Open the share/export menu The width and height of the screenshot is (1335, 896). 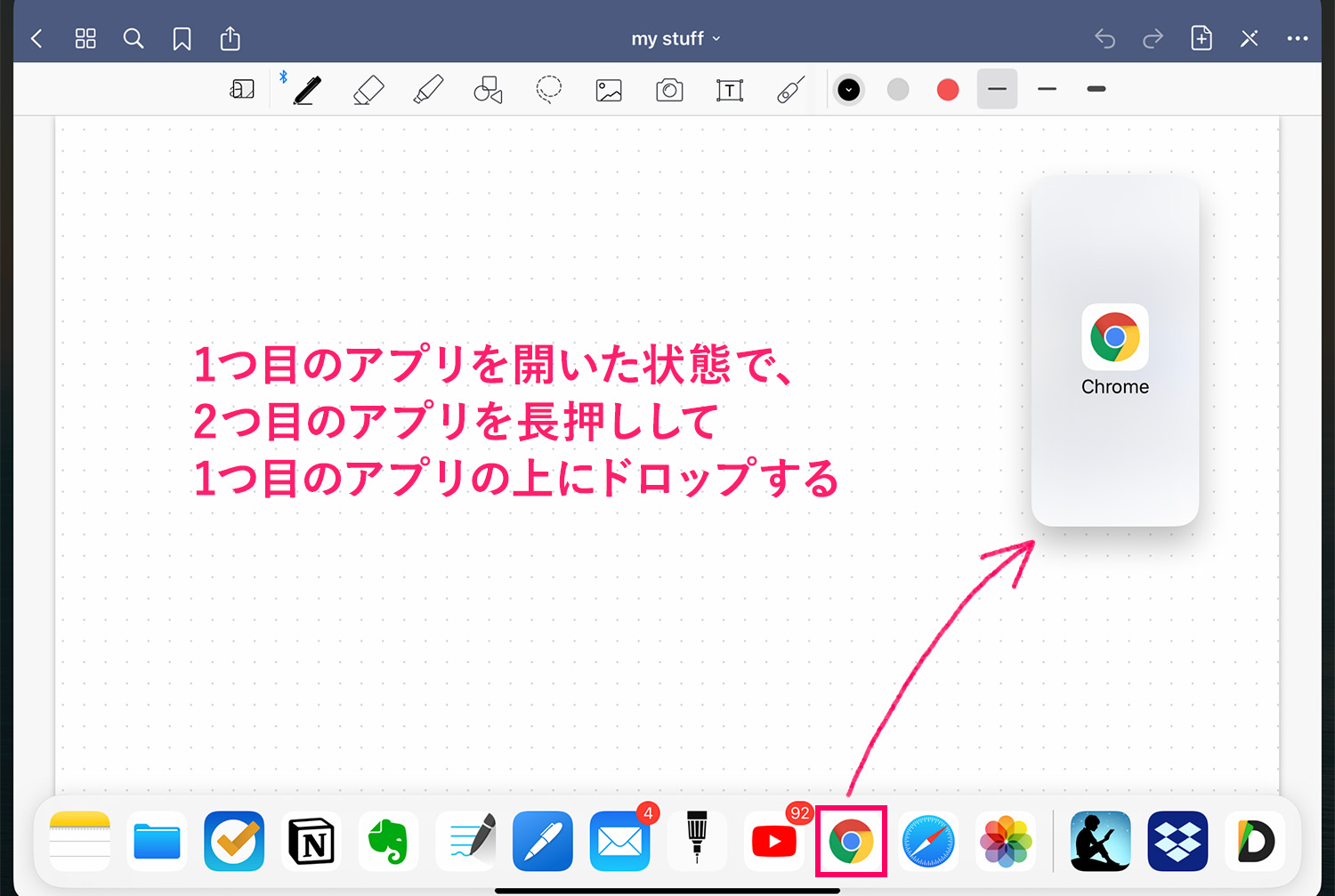(230, 38)
